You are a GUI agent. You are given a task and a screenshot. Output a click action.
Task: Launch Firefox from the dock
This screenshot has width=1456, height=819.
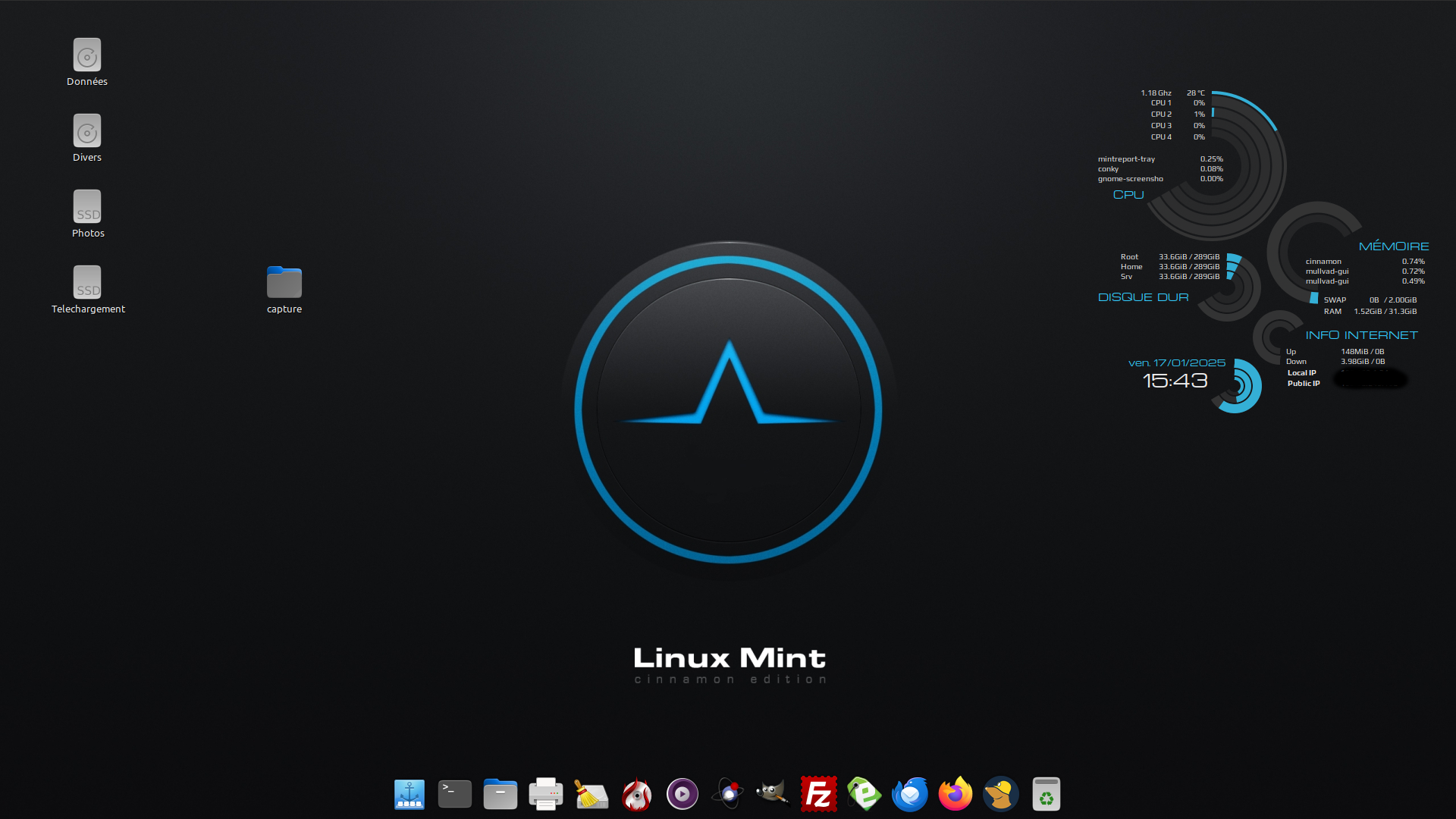[x=955, y=794]
